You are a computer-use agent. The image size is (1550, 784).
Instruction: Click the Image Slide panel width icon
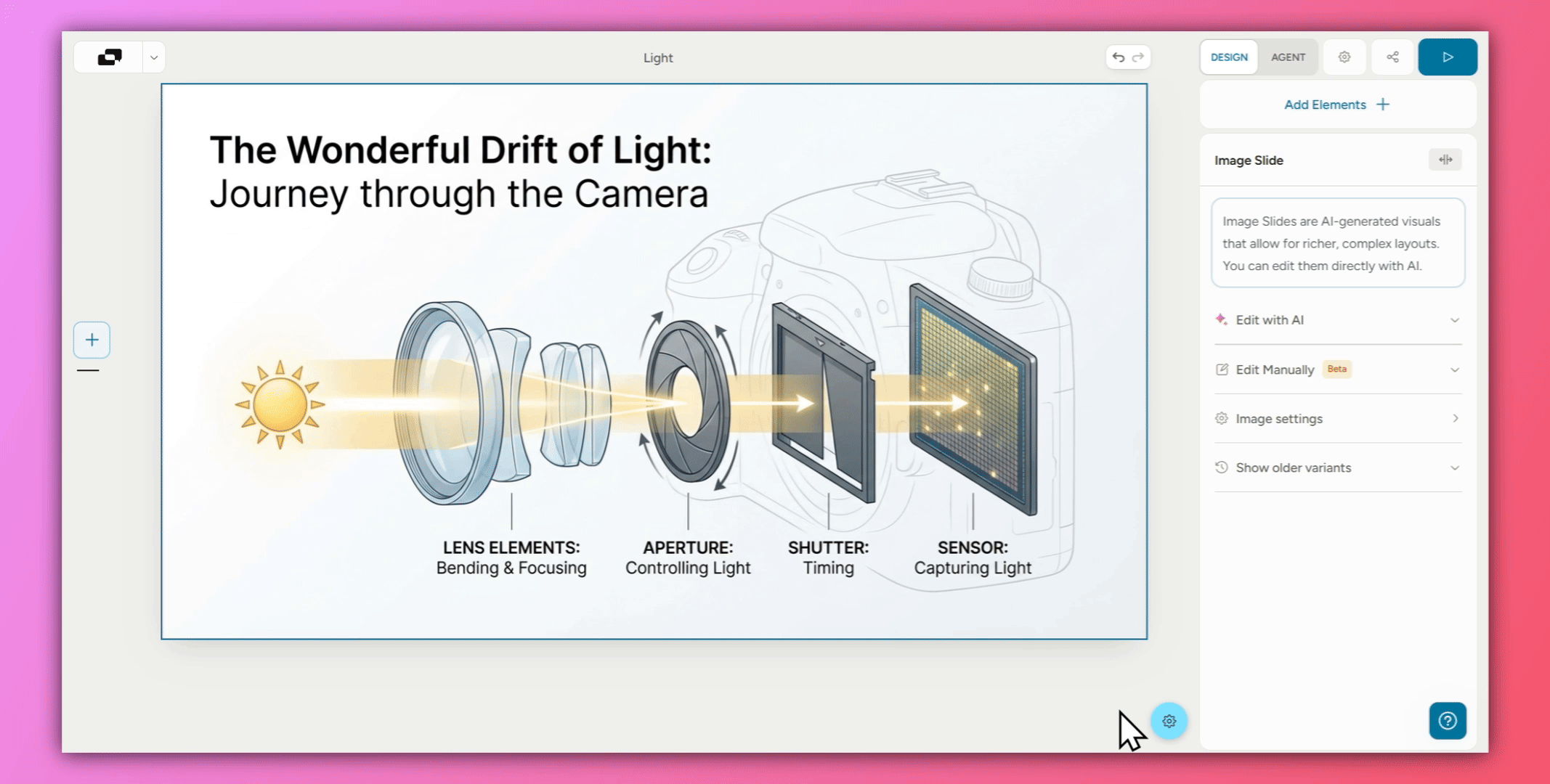pyautogui.click(x=1445, y=160)
